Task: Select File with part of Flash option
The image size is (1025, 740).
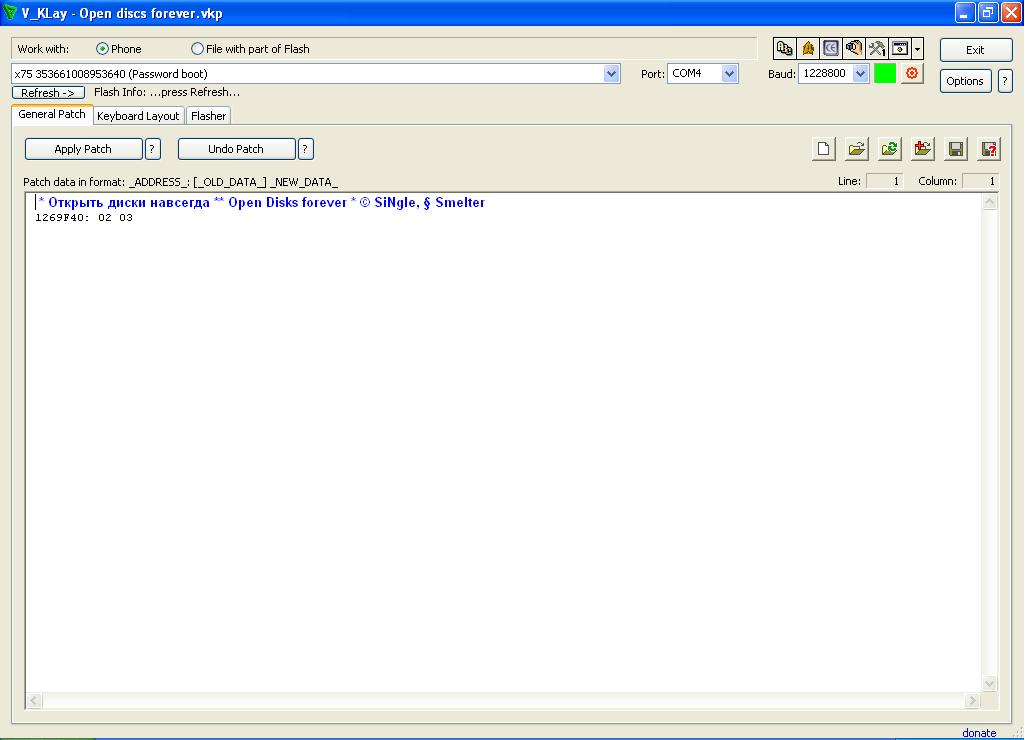Action: coord(197,49)
